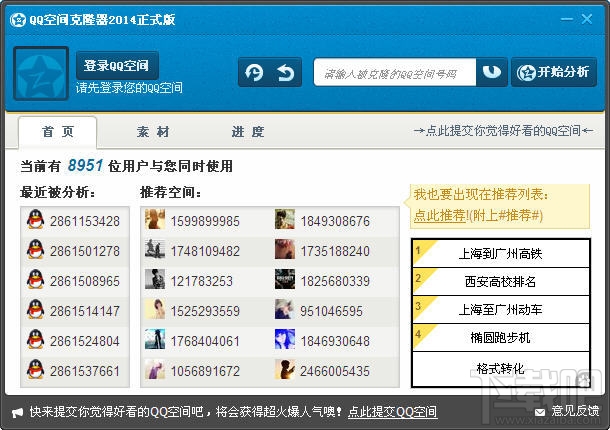Viewport: 610px width, 430px height.
Task: Click the 登录QQ空间 login button
Action: 117,65
